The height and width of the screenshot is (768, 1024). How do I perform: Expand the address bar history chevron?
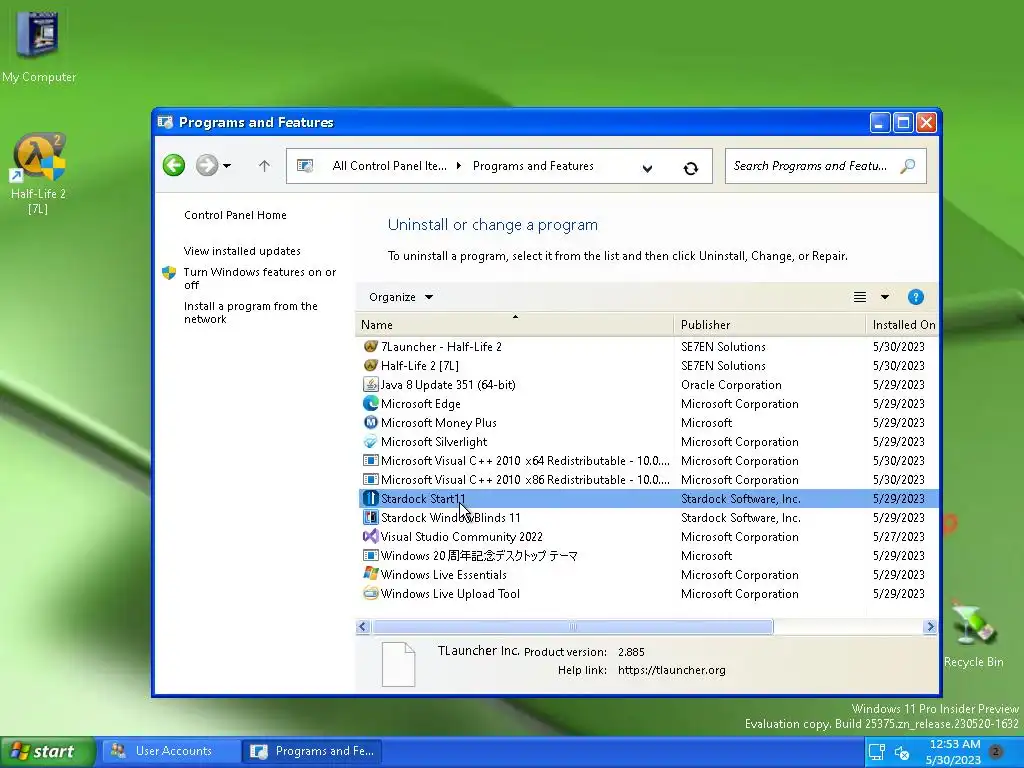(x=647, y=168)
